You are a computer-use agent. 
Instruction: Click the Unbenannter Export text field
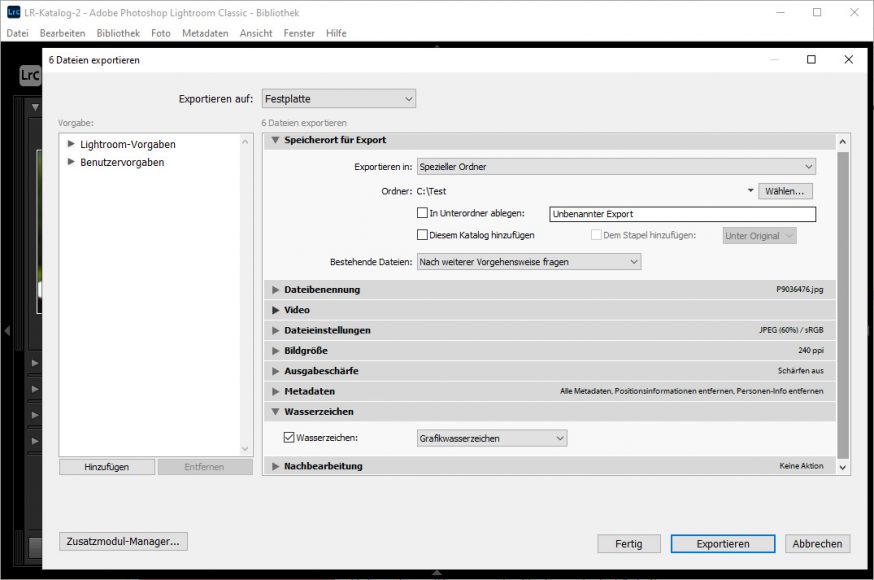tap(682, 214)
